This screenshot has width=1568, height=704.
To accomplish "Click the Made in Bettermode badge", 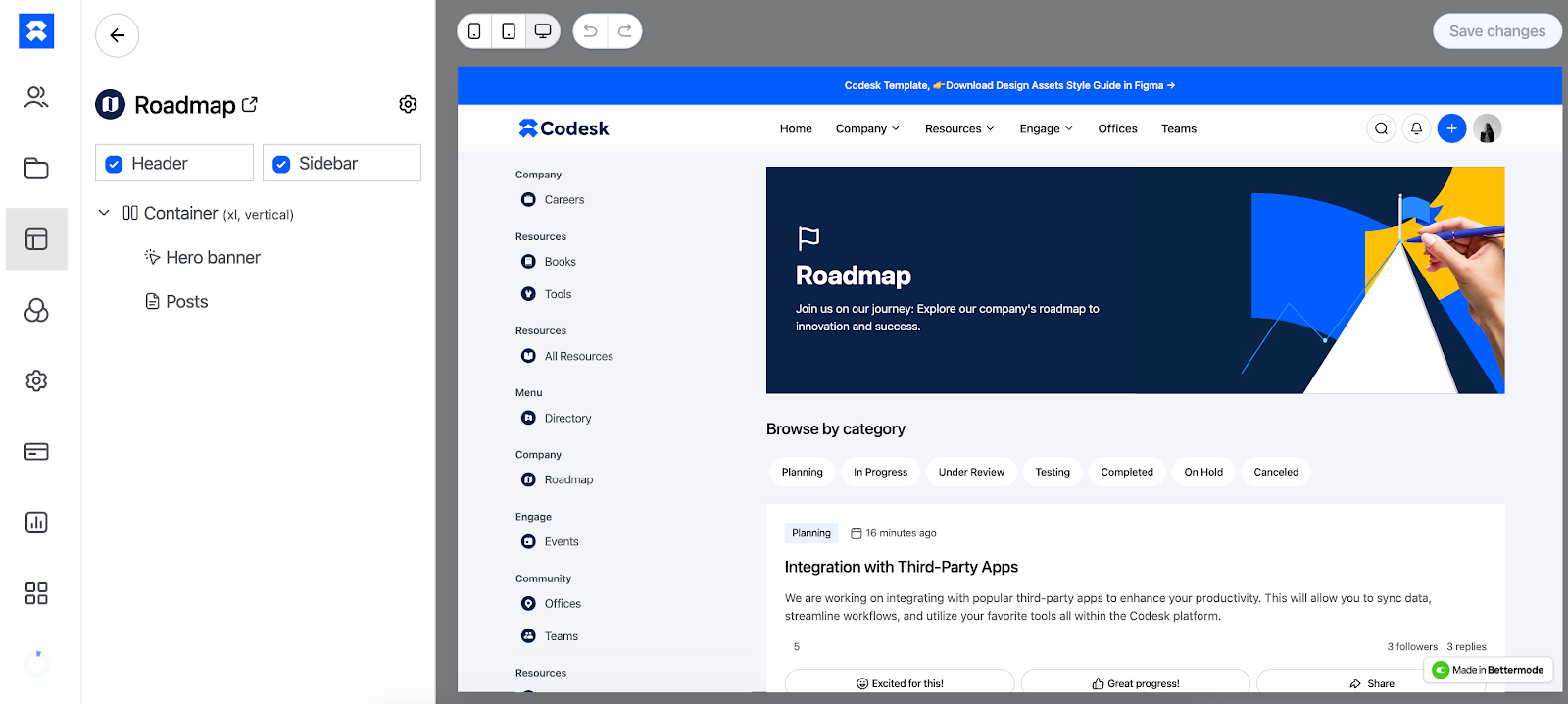I will [x=1488, y=670].
